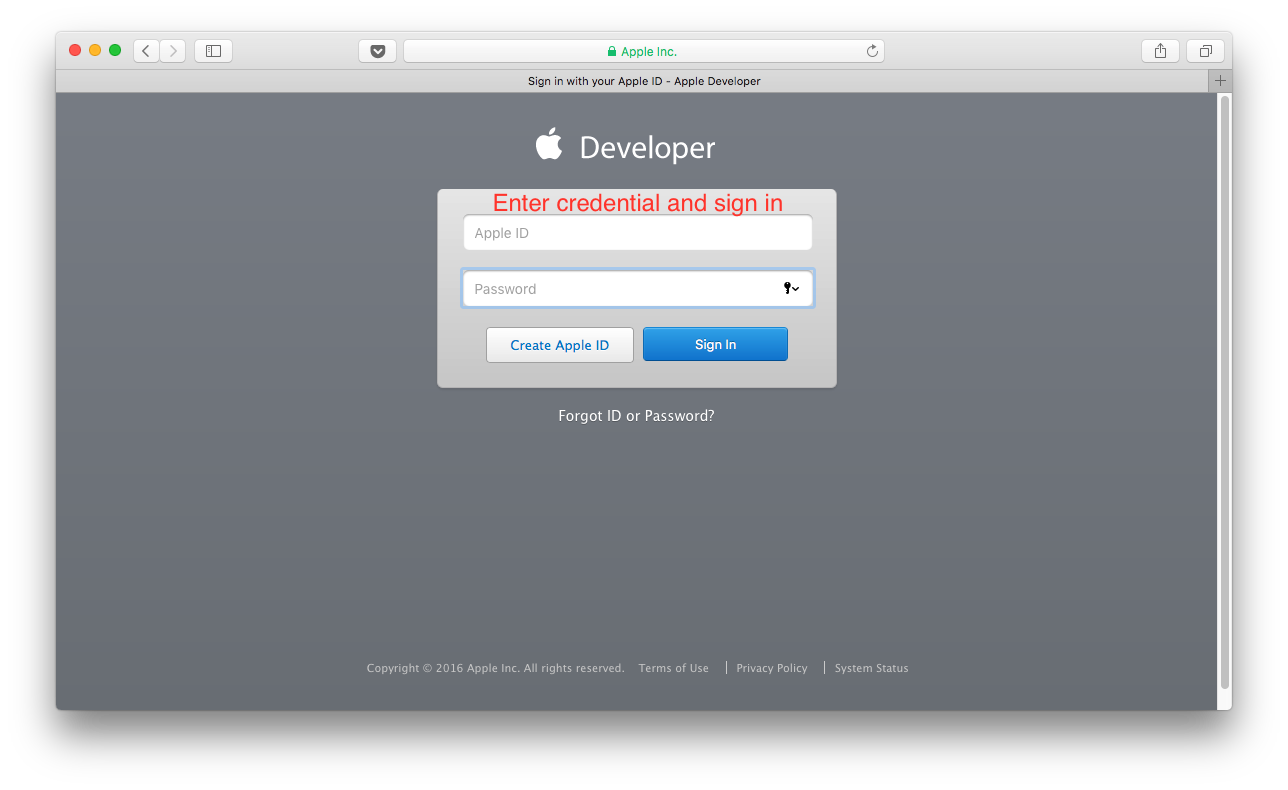Show the Safari sidebar
The height and width of the screenshot is (790, 1288).
point(213,51)
